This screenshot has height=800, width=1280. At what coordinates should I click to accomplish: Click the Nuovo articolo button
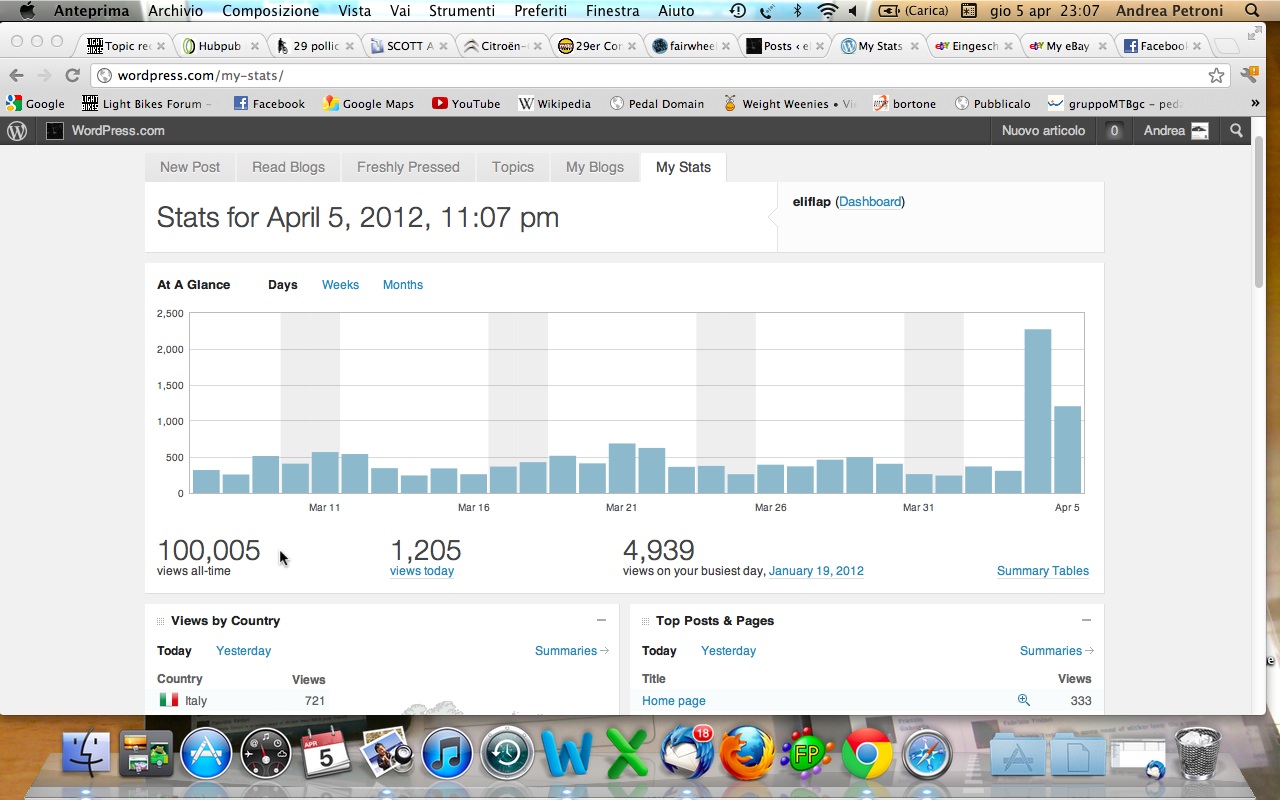click(1043, 131)
